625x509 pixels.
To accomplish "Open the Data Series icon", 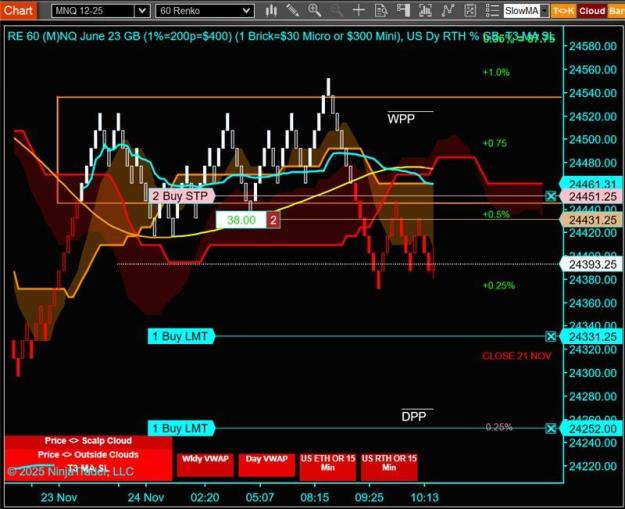I will (x=425, y=10).
